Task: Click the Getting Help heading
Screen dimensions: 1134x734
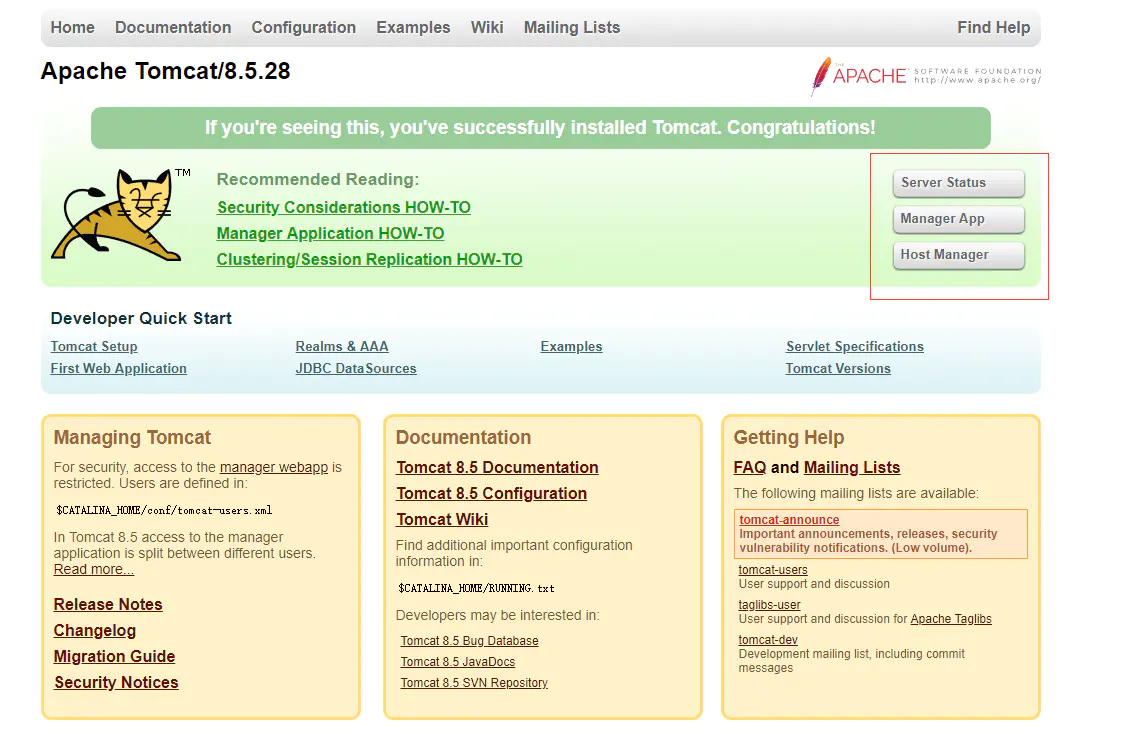Action: point(789,438)
